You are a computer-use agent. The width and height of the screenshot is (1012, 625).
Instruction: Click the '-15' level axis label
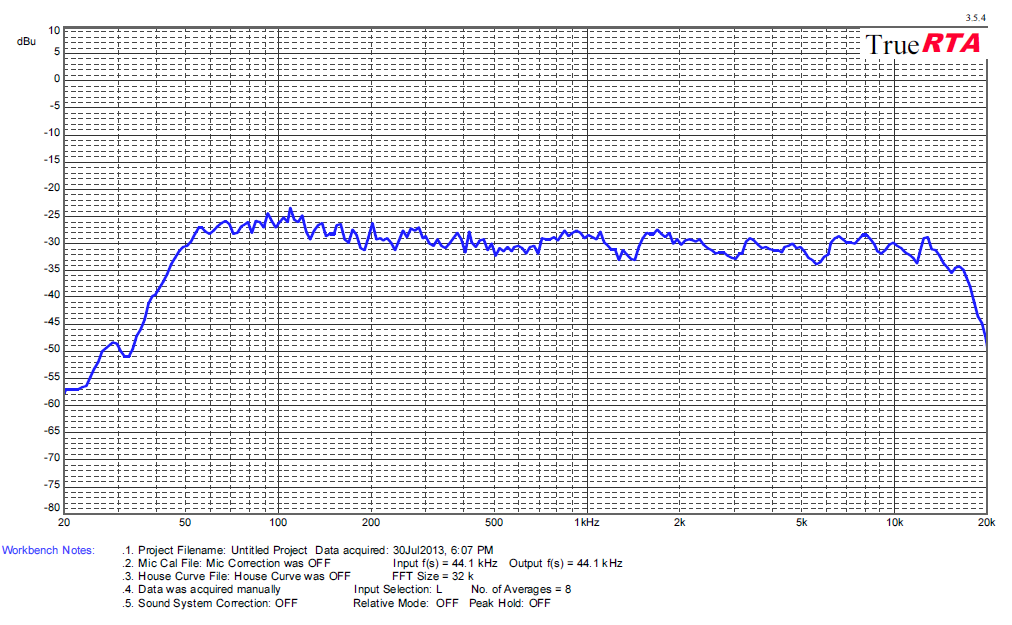coord(52,159)
